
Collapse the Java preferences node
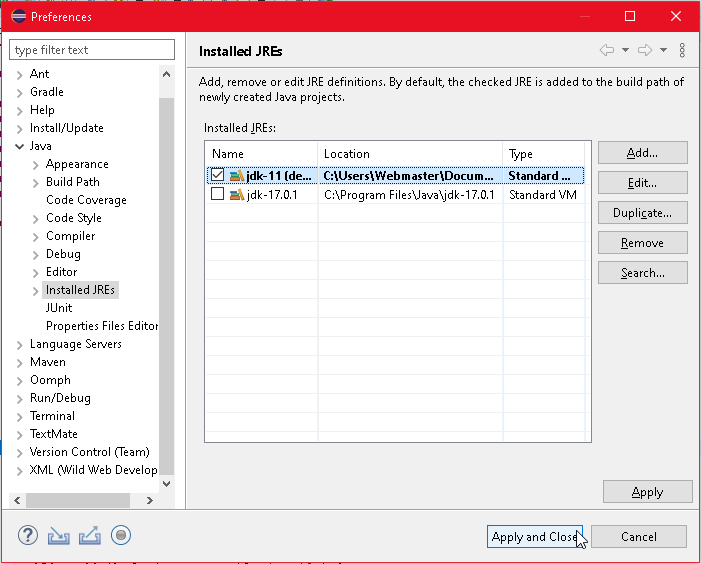(x=19, y=146)
